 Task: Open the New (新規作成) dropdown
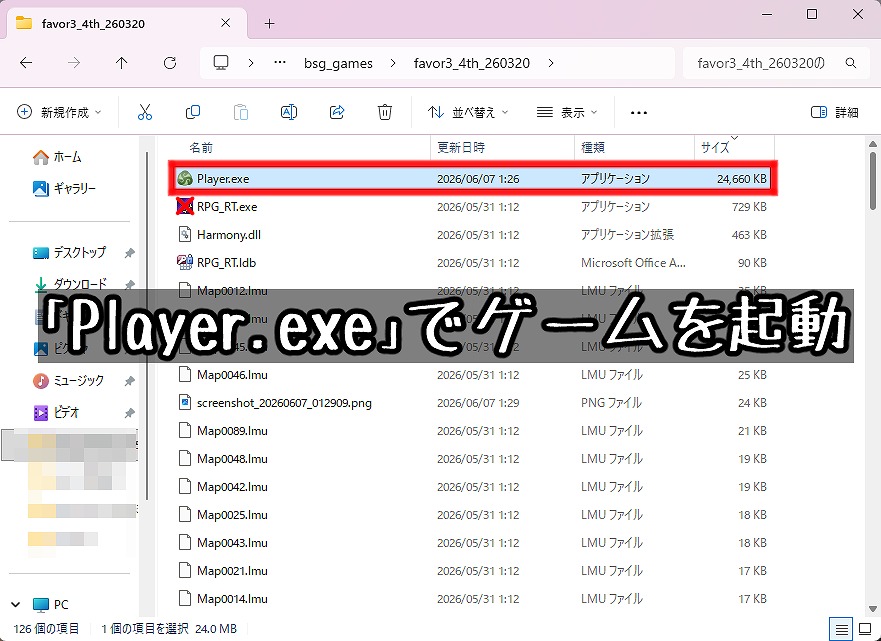coord(59,112)
